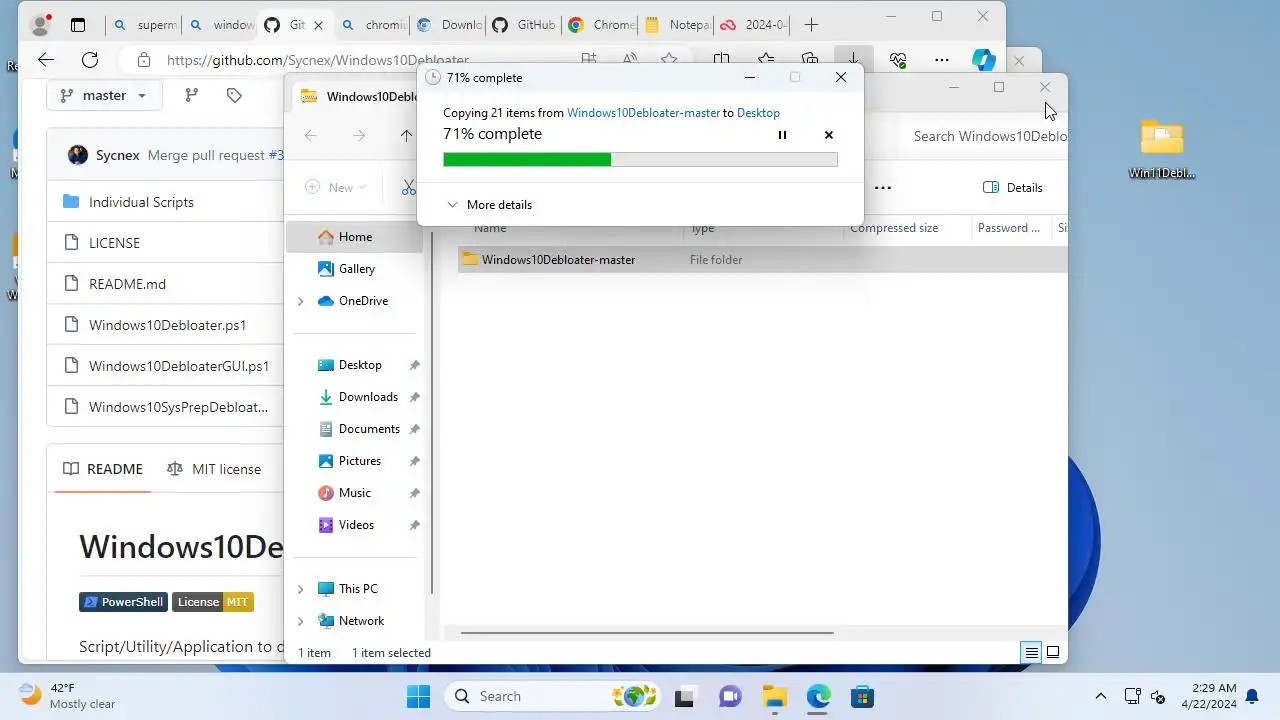This screenshot has width=1280, height=720.
Task: Open the master branch dropdown on GitHub
Action: (x=103, y=95)
